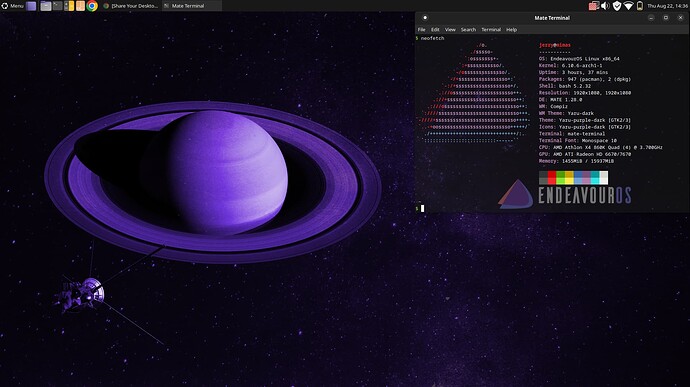The width and height of the screenshot is (690, 387).
Task: Click the Terminal: mate-terminal line
Action: pos(572,134)
